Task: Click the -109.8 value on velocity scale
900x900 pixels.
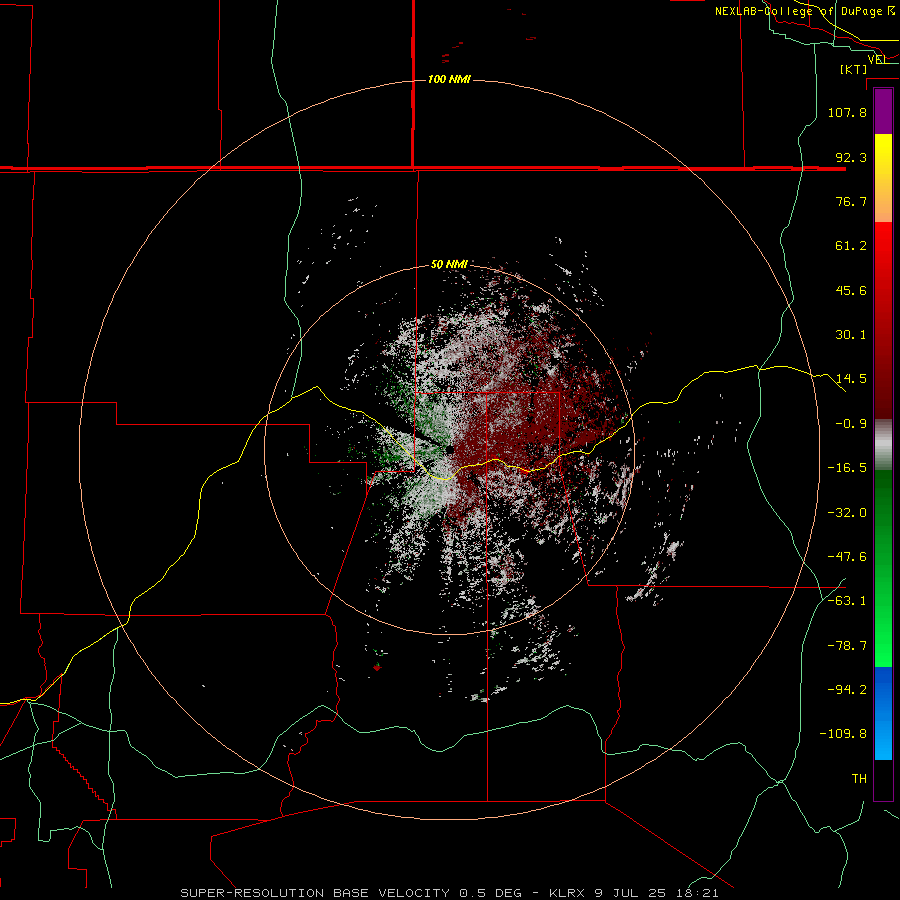Action: coord(843,734)
